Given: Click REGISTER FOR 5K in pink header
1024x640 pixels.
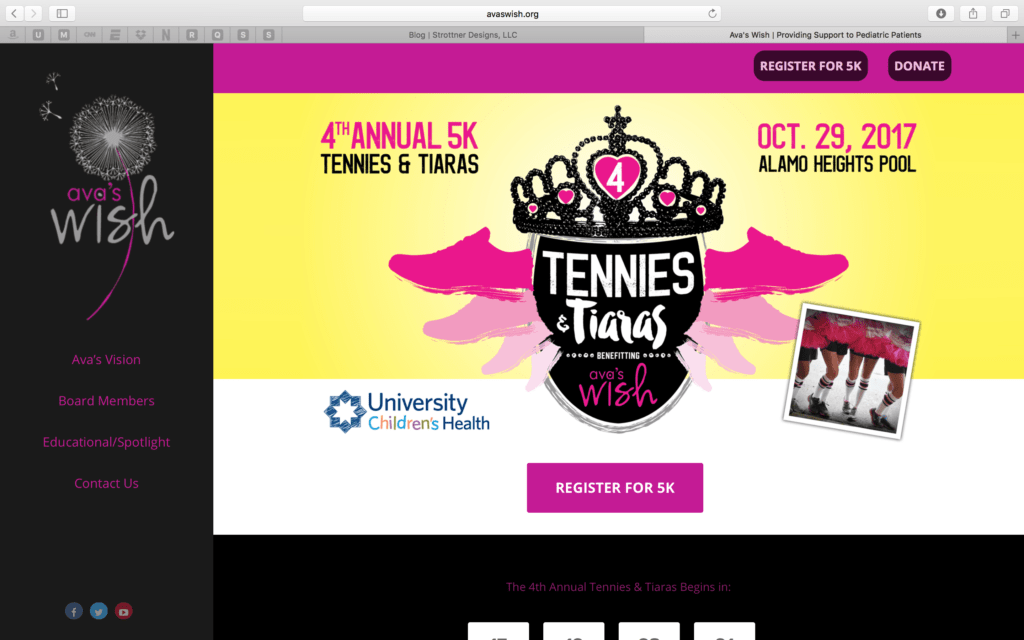Looking at the screenshot, I should click(810, 66).
